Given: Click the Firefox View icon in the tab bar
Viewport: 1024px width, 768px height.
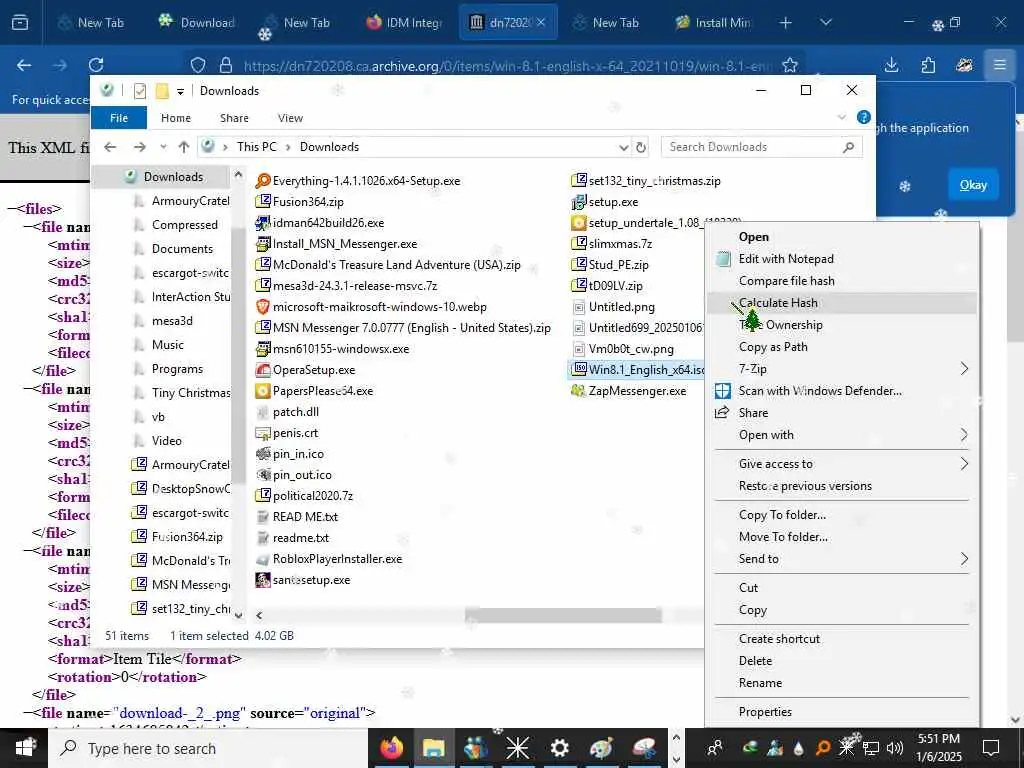Looking at the screenshot, I should coord(20,23).
